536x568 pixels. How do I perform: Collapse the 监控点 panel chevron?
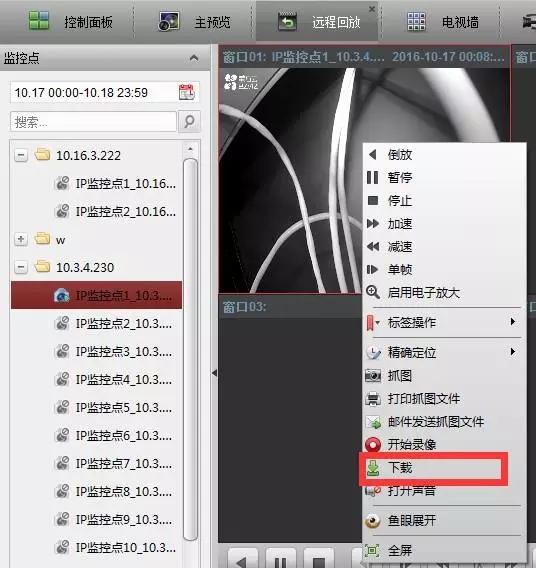click(x=194, y=58)
